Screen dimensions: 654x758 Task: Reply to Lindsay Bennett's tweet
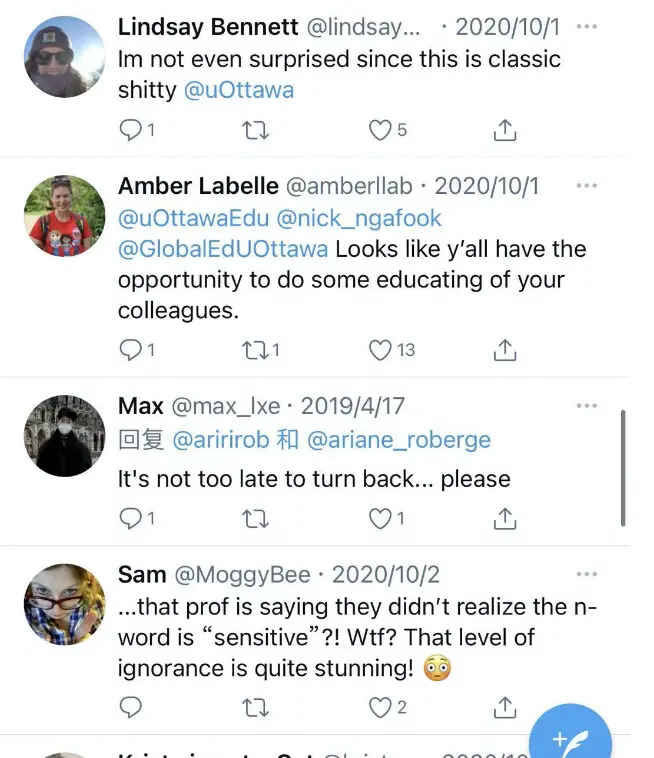[131, 130]
